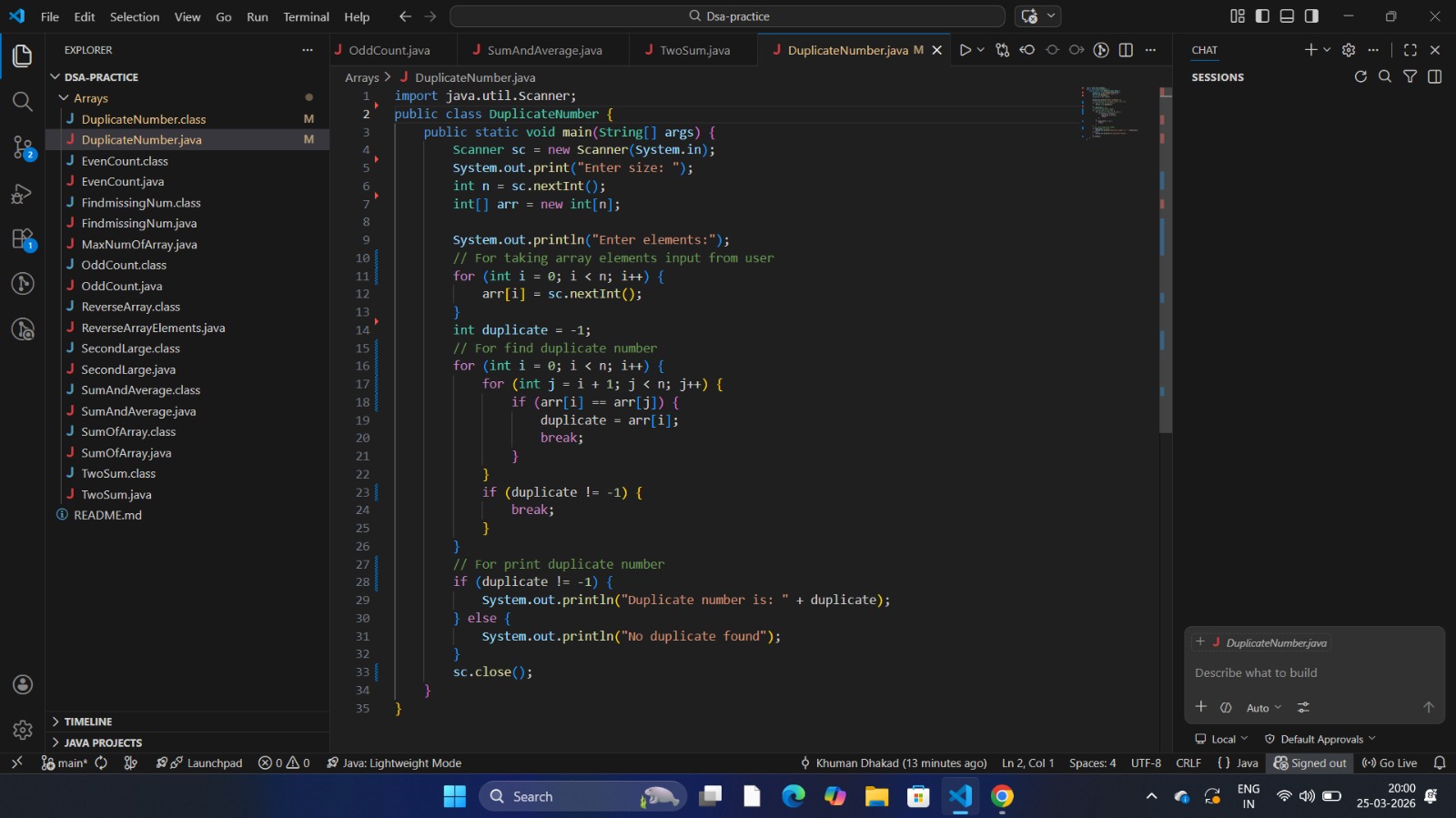
Task: Click the Run Java play button
Action: coord(965,50)
